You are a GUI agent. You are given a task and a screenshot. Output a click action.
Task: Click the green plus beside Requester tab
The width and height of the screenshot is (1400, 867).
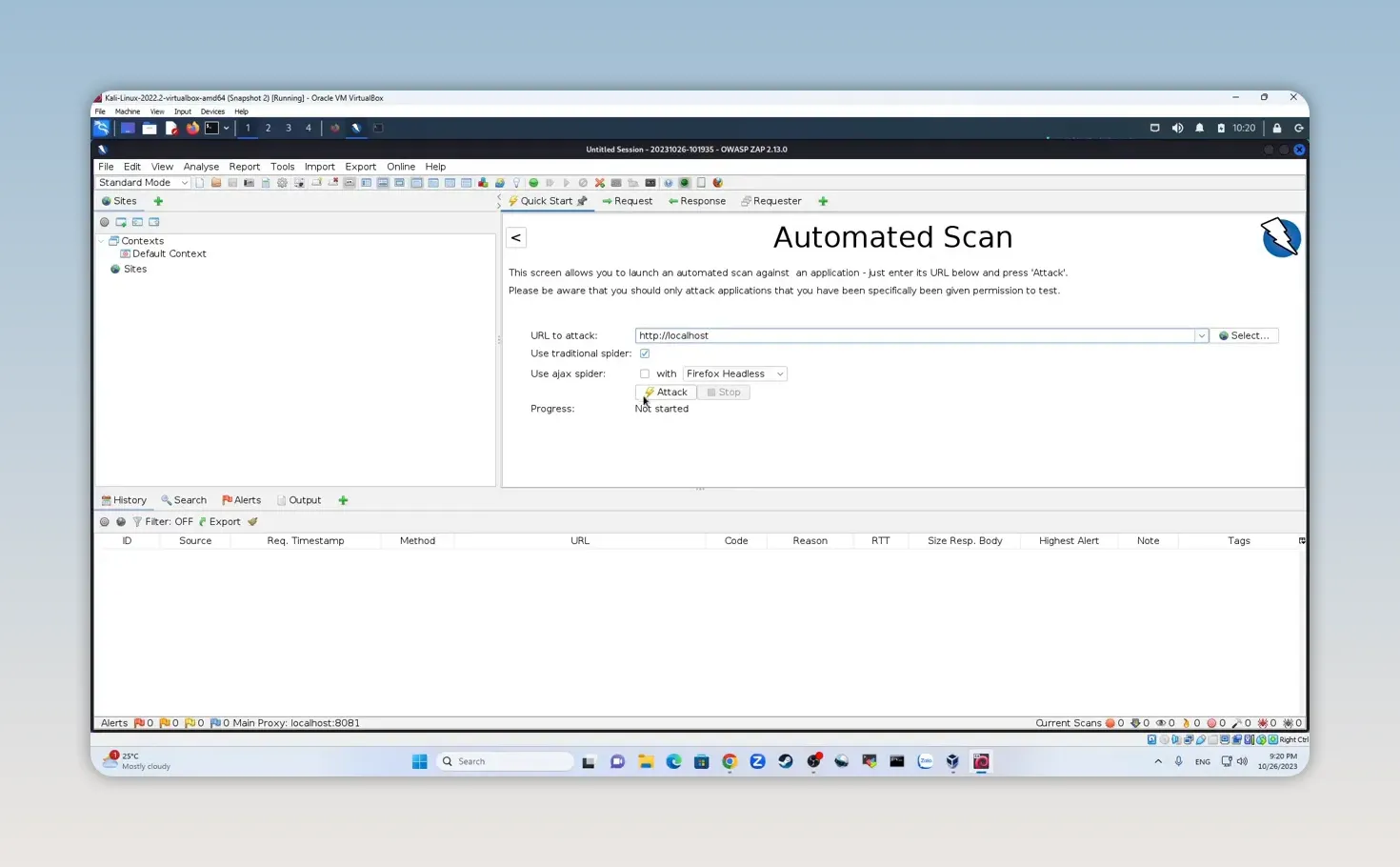[x=823, y=201]
